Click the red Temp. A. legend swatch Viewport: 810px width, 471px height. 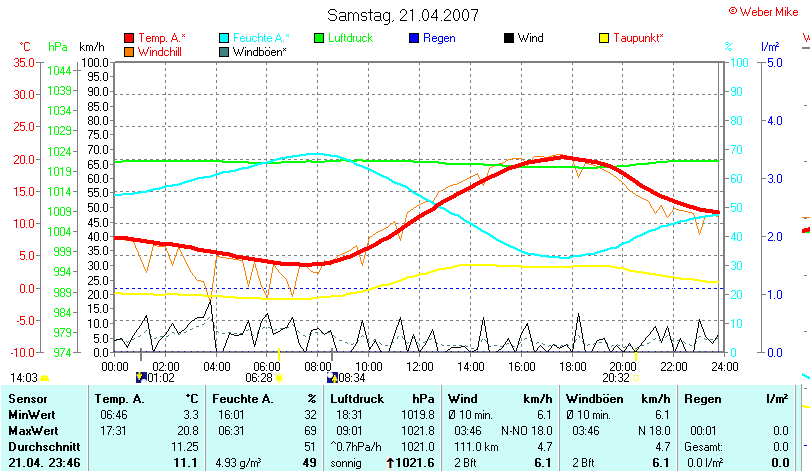click(x=129, y=38)
